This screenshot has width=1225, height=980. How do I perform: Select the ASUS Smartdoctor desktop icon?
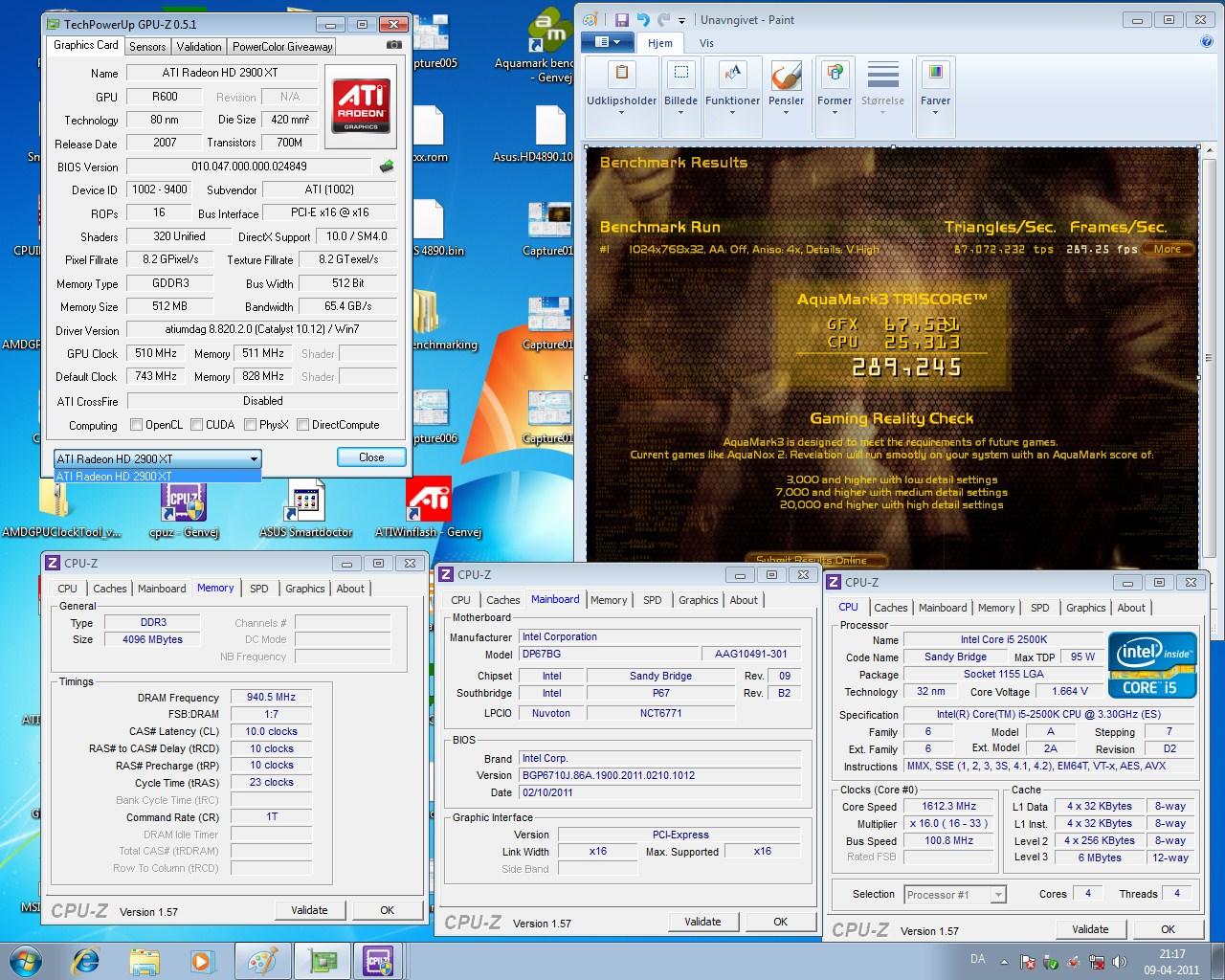pyautogui.click(x=306, y=509)
